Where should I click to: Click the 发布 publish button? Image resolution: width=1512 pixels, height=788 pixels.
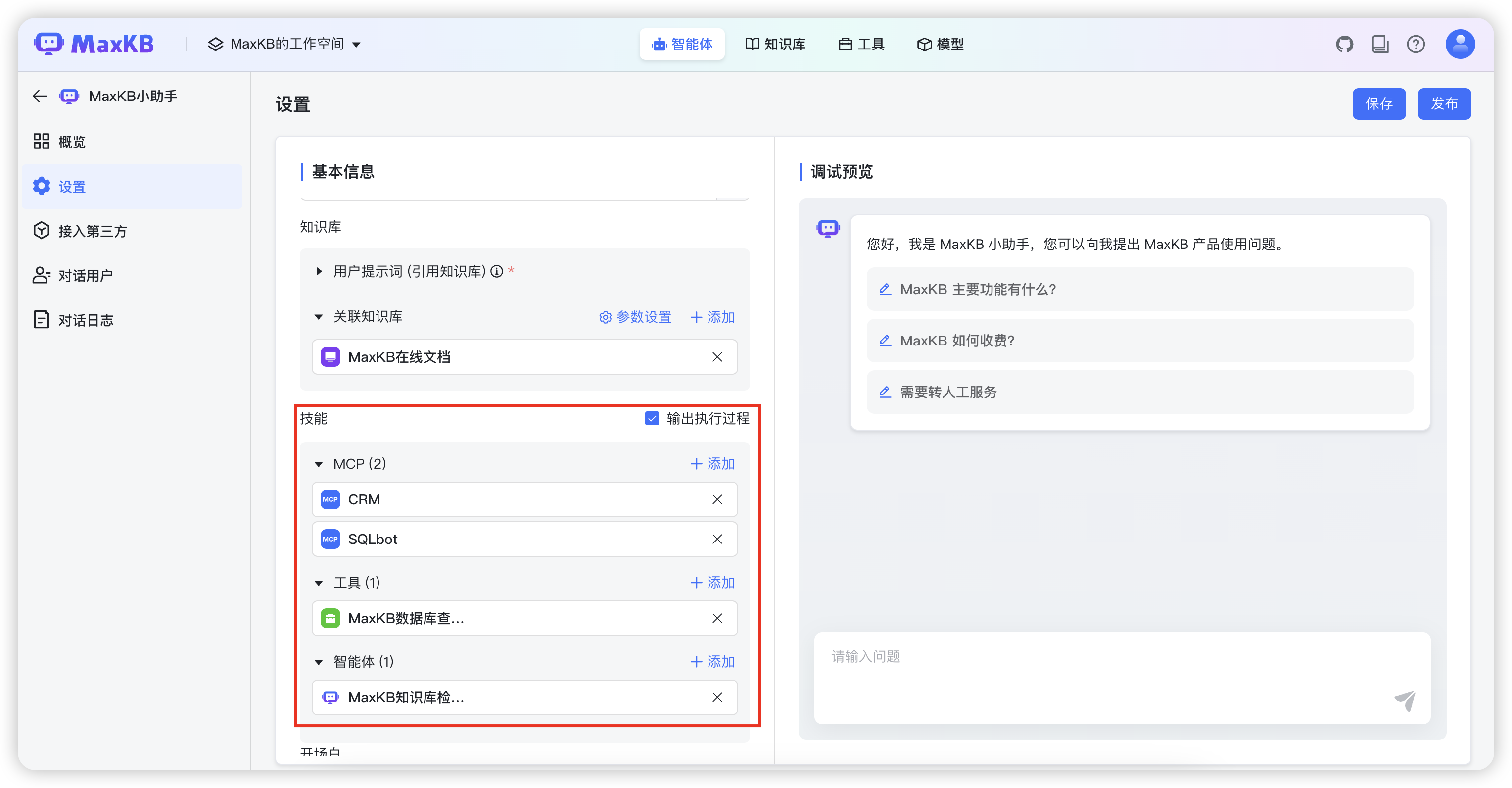[1445, 103]
